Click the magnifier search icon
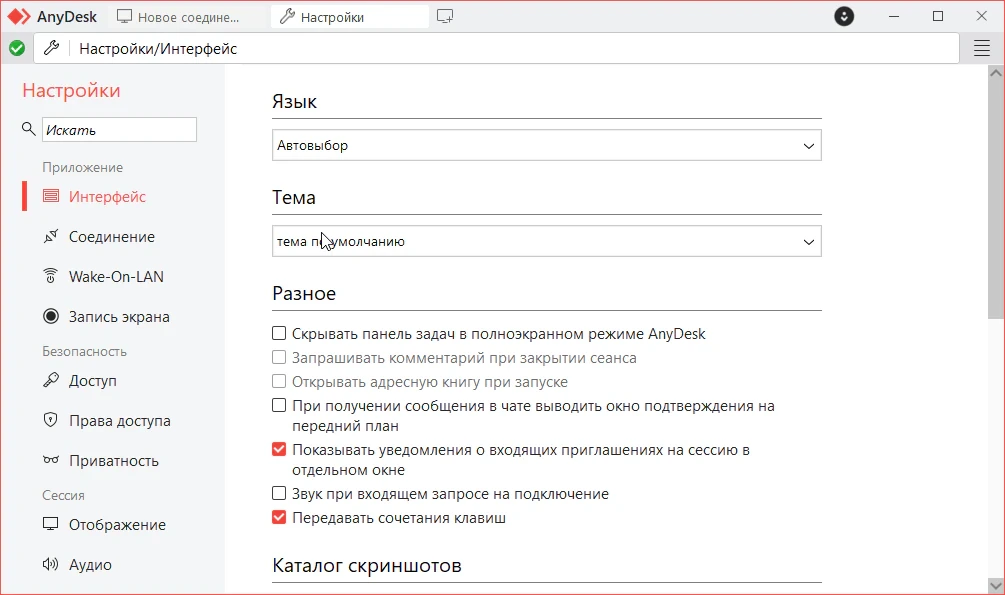This screenshot has height=595, width=1005. pyautogui.click(x=28, y=129)
